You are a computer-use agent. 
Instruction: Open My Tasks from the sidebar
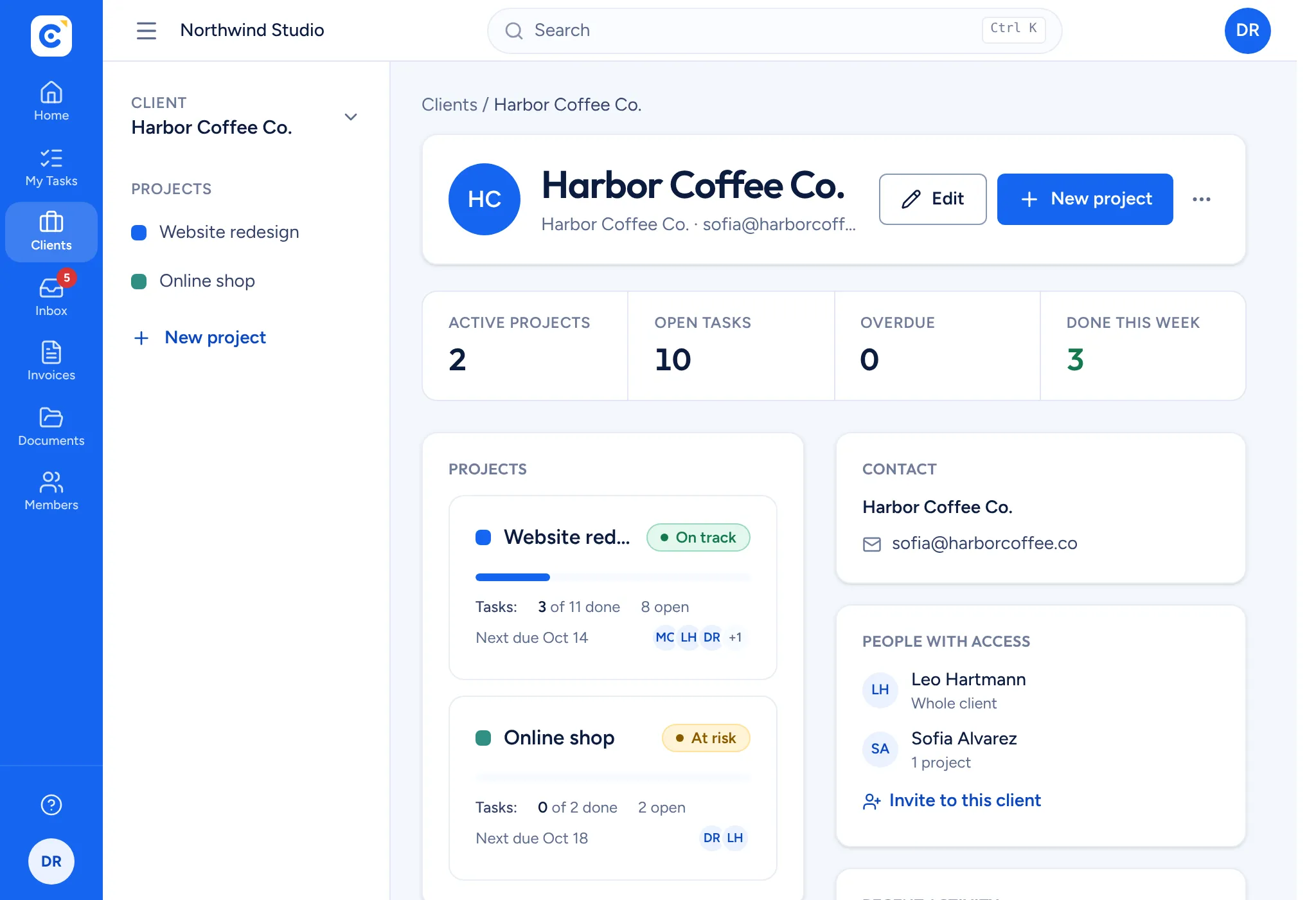pyautogui.click(x=51, y=167)
